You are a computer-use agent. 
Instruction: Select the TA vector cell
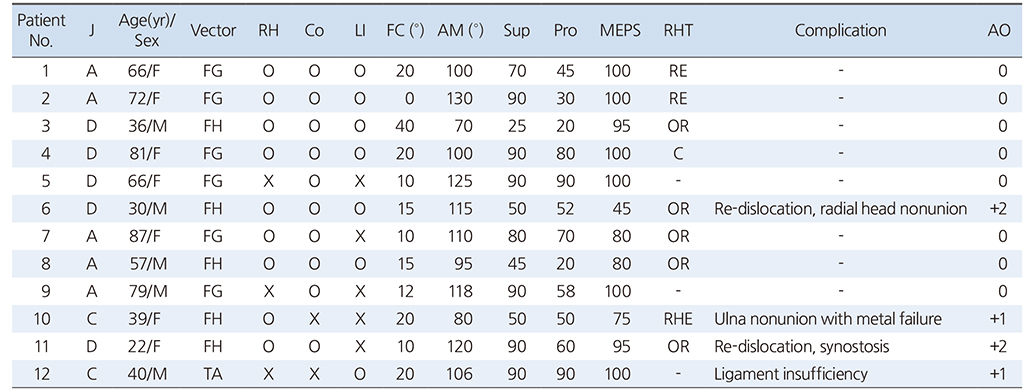(x=213, y=374)
